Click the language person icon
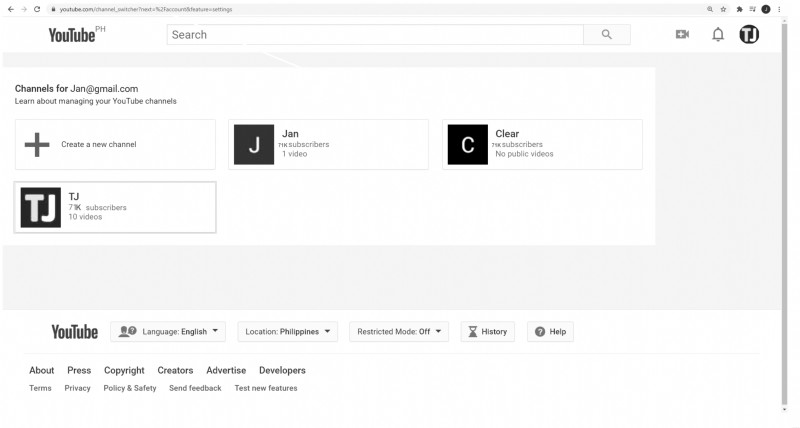This screenshot has height=428, width=800. click(x=127, y=332)
